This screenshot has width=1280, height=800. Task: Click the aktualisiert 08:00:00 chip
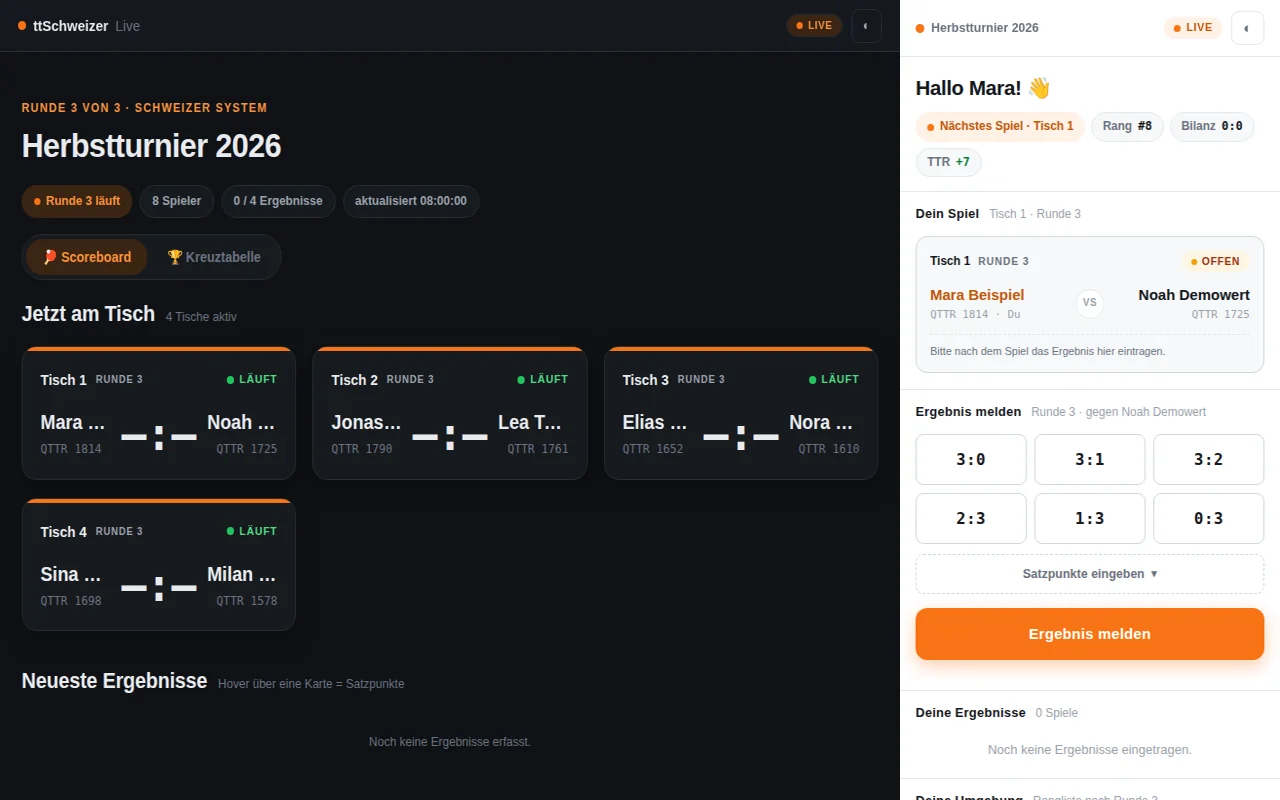coord(411,201)
